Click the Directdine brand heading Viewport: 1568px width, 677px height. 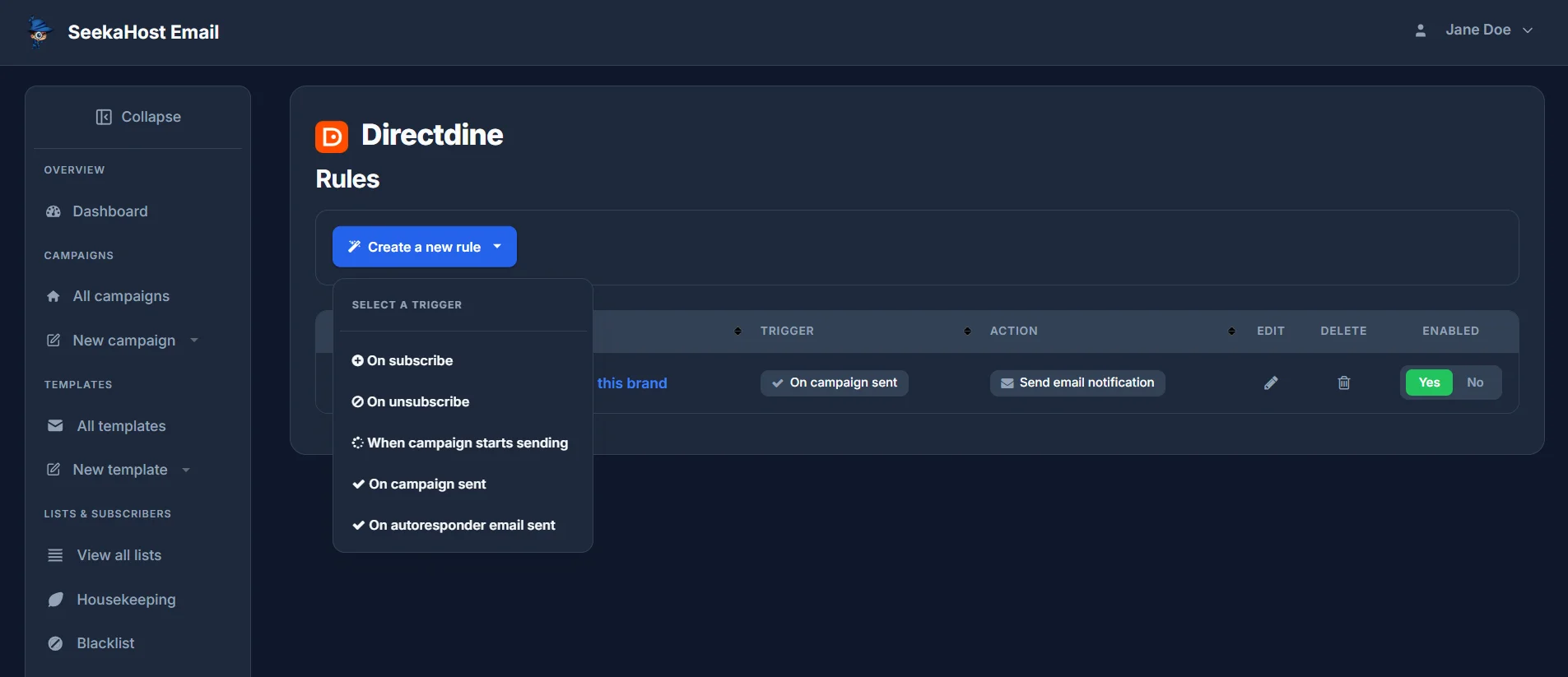[432, 135]
